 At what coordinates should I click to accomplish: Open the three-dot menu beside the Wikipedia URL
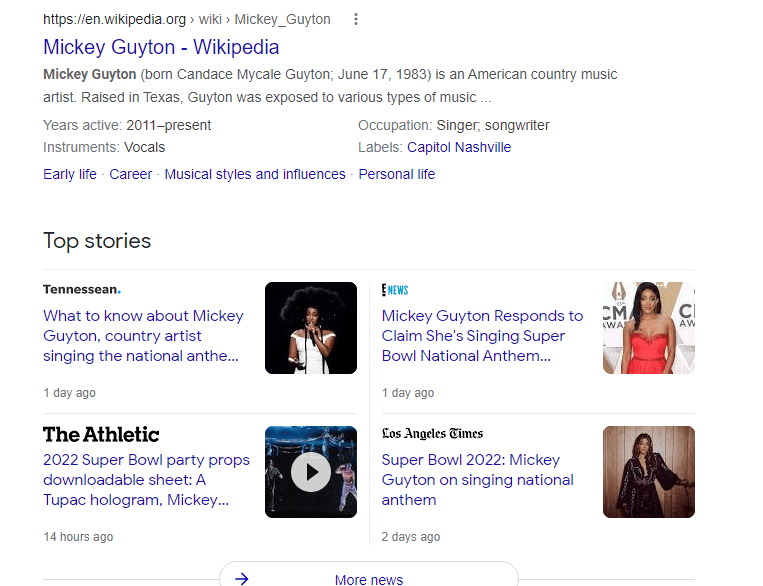click(x=356, y=20)
